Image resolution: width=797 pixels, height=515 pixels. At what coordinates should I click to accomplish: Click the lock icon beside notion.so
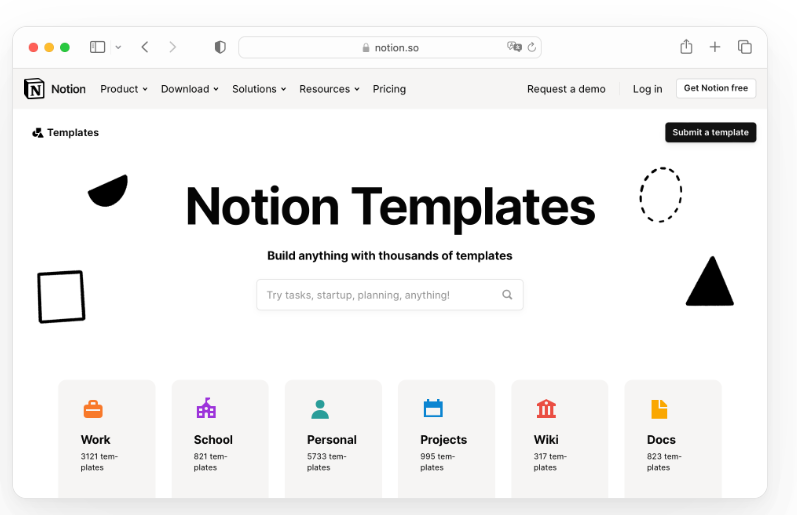366,48
